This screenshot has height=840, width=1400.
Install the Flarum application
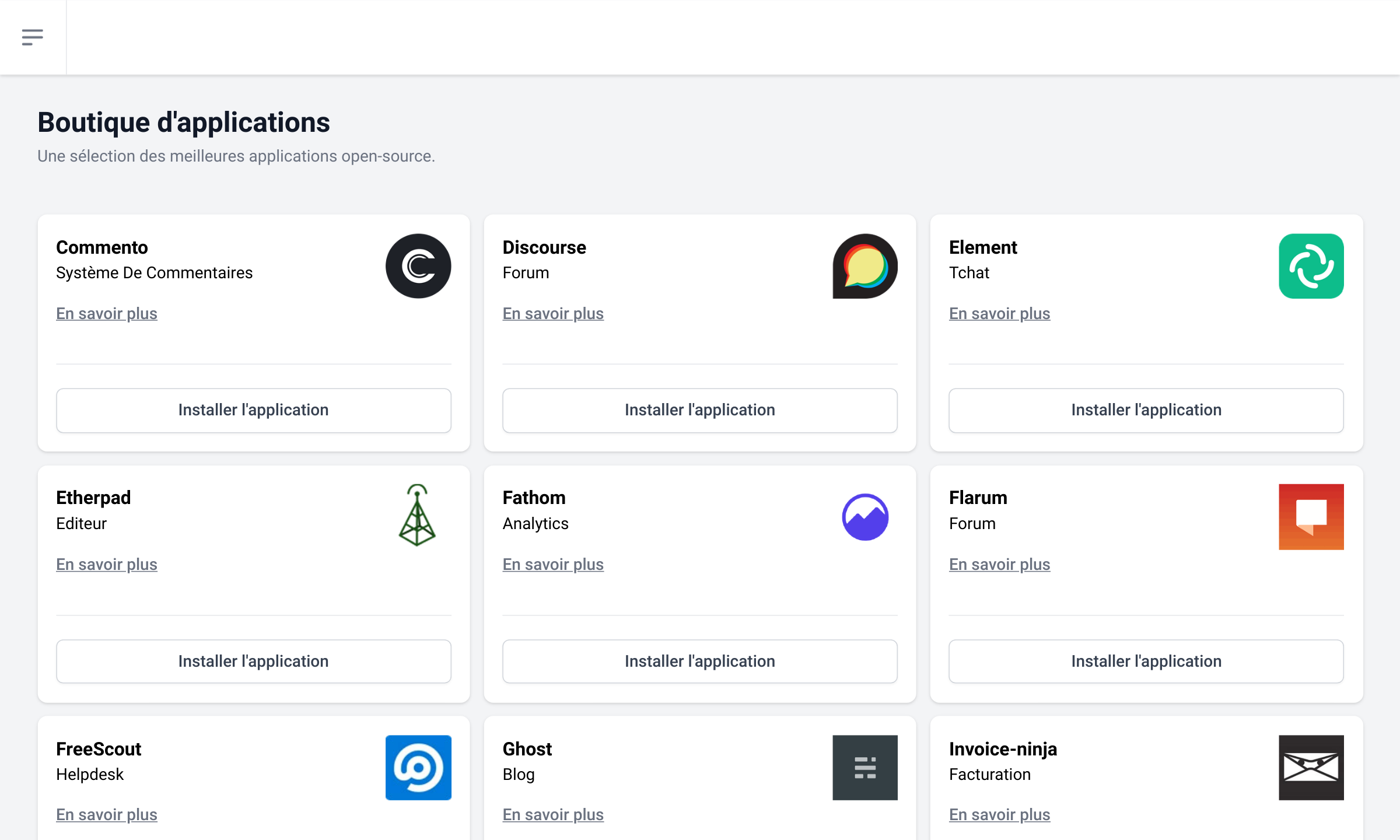(x=1146, y=661)
